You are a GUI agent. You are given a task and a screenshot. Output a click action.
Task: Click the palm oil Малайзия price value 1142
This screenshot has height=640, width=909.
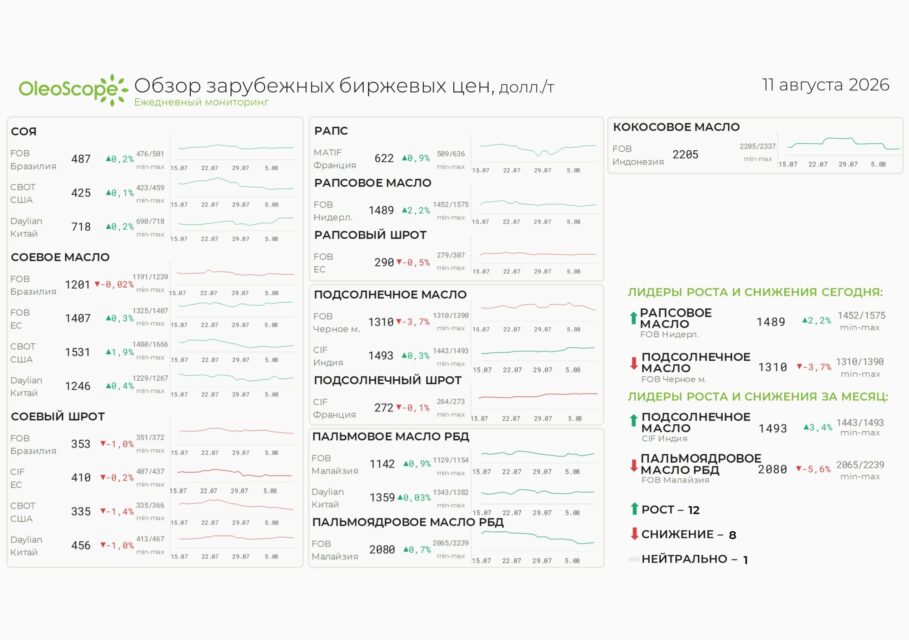tap(382, 464)
